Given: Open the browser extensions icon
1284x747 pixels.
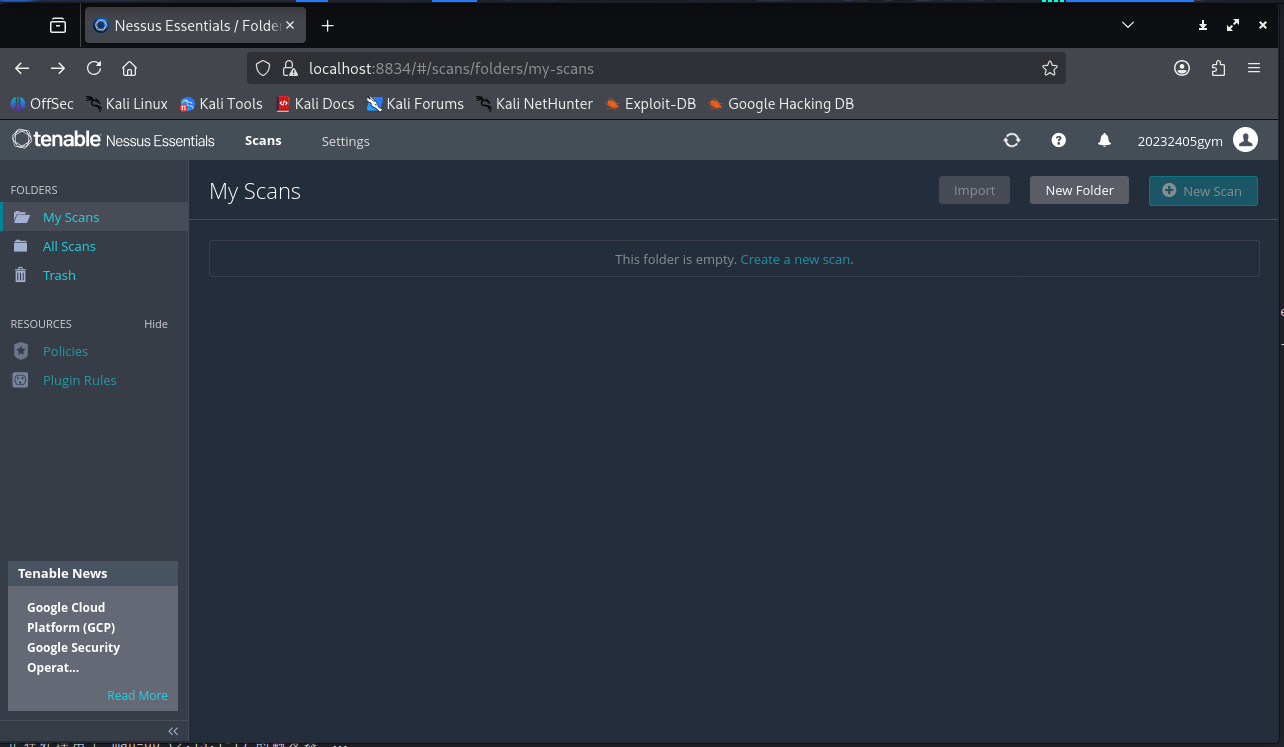Looking at the screenshot, I should [x=1218, y=68].
